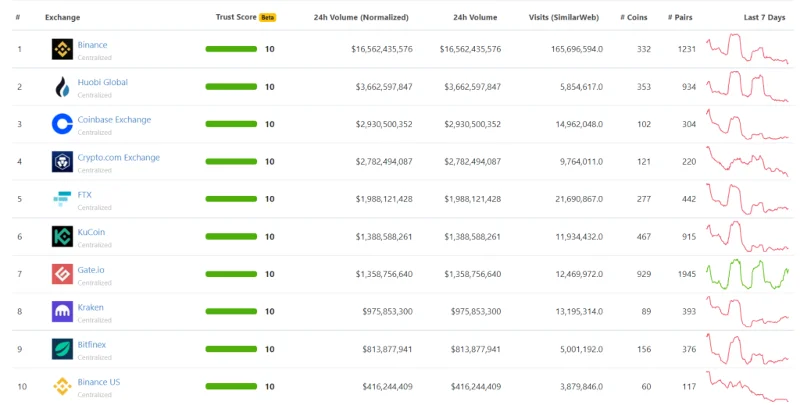This screenshot has width=800, height=405.
Task: Open the Huobi Global exchange link
Action: (103, 82)
